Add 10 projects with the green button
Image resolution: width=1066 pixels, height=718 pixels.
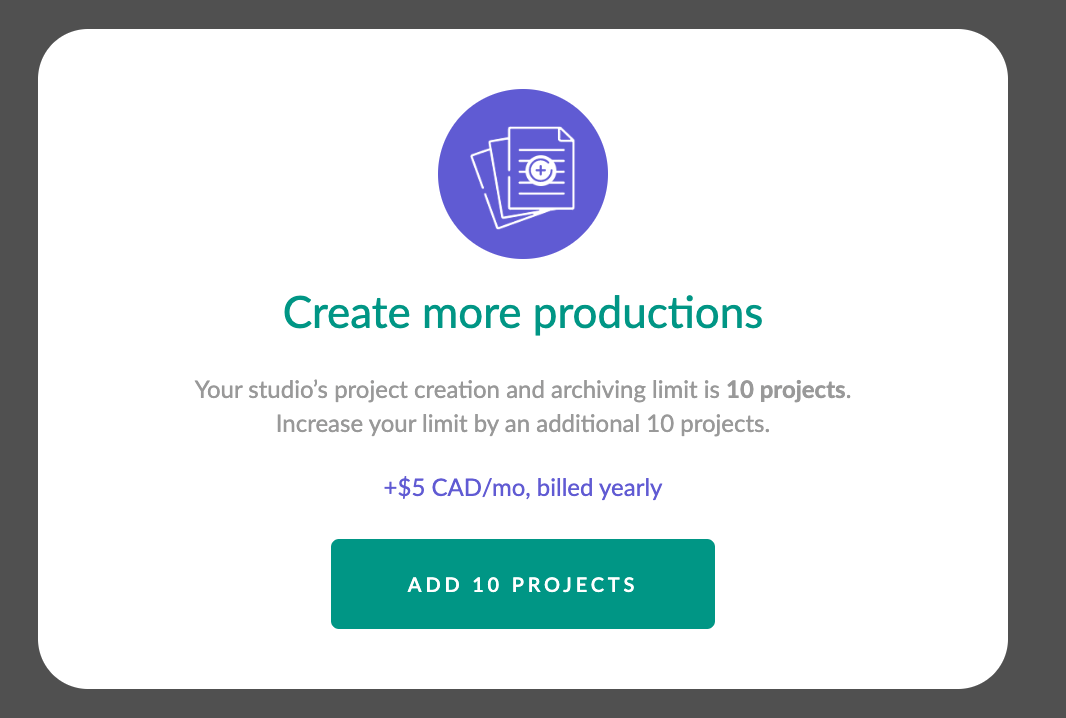point(523,584)
